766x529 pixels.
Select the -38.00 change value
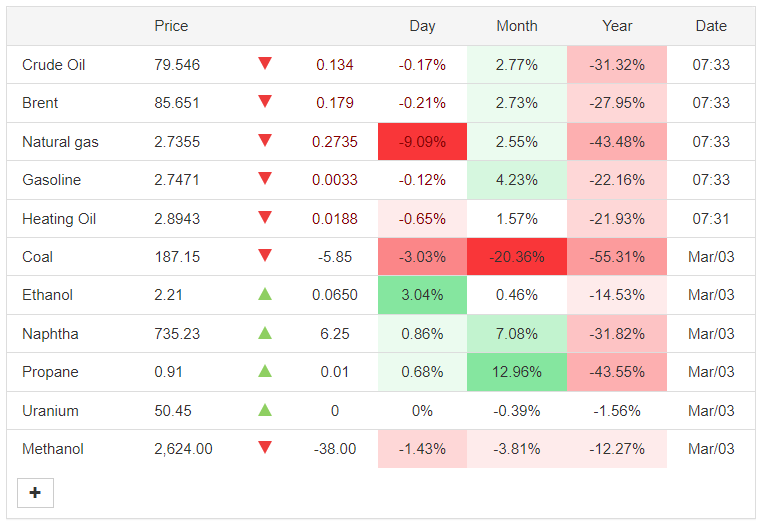pos(335,448)
